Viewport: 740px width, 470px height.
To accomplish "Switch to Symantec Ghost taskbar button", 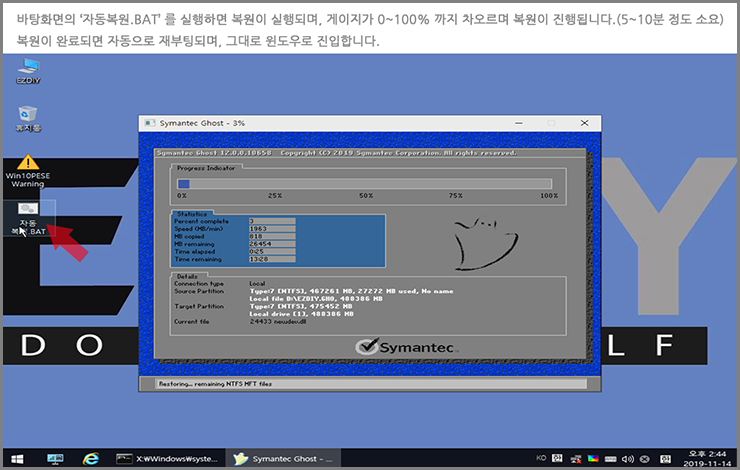I will [283, 459].
